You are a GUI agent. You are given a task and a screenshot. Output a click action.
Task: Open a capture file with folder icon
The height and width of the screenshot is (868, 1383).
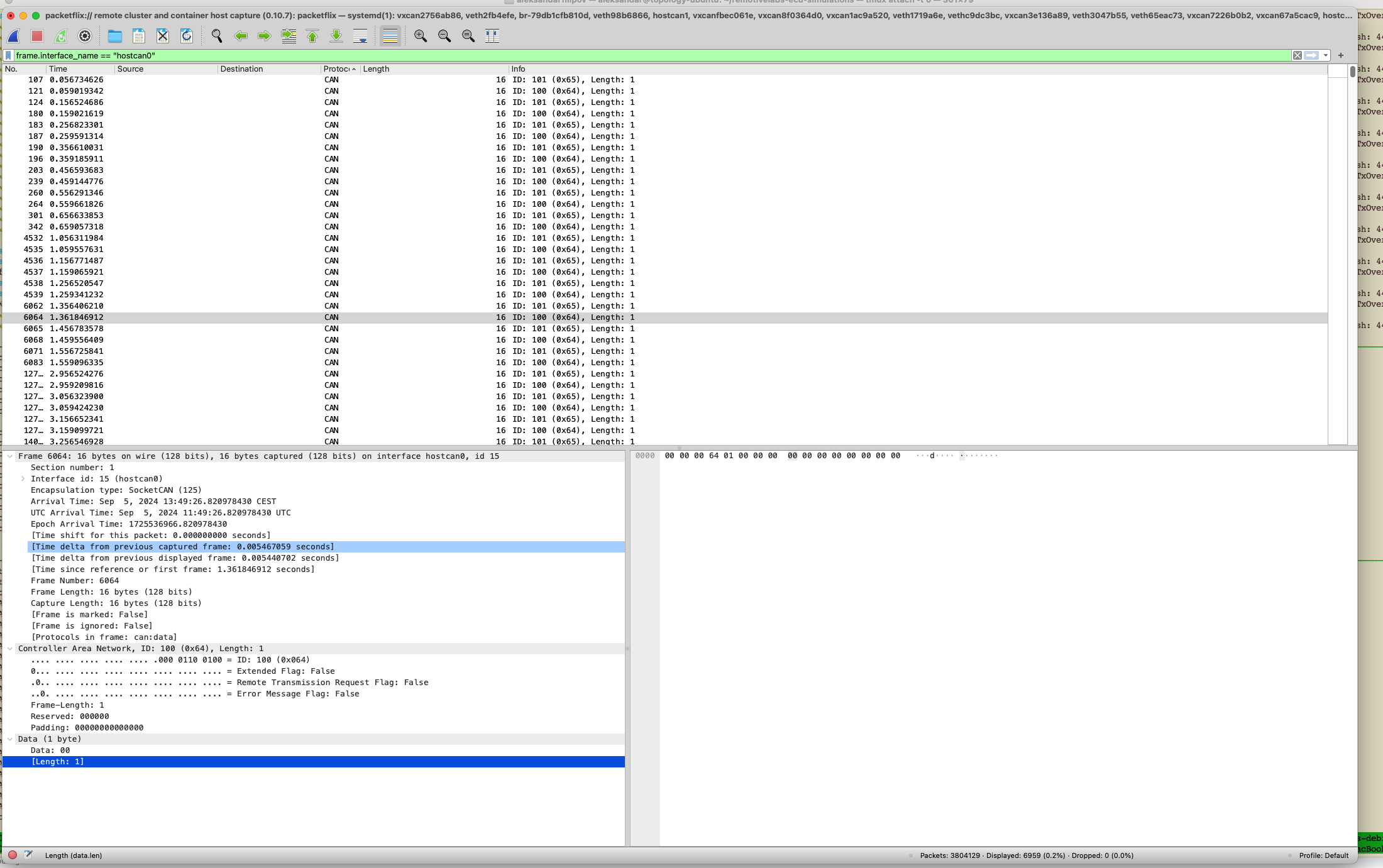coord(115,36)
